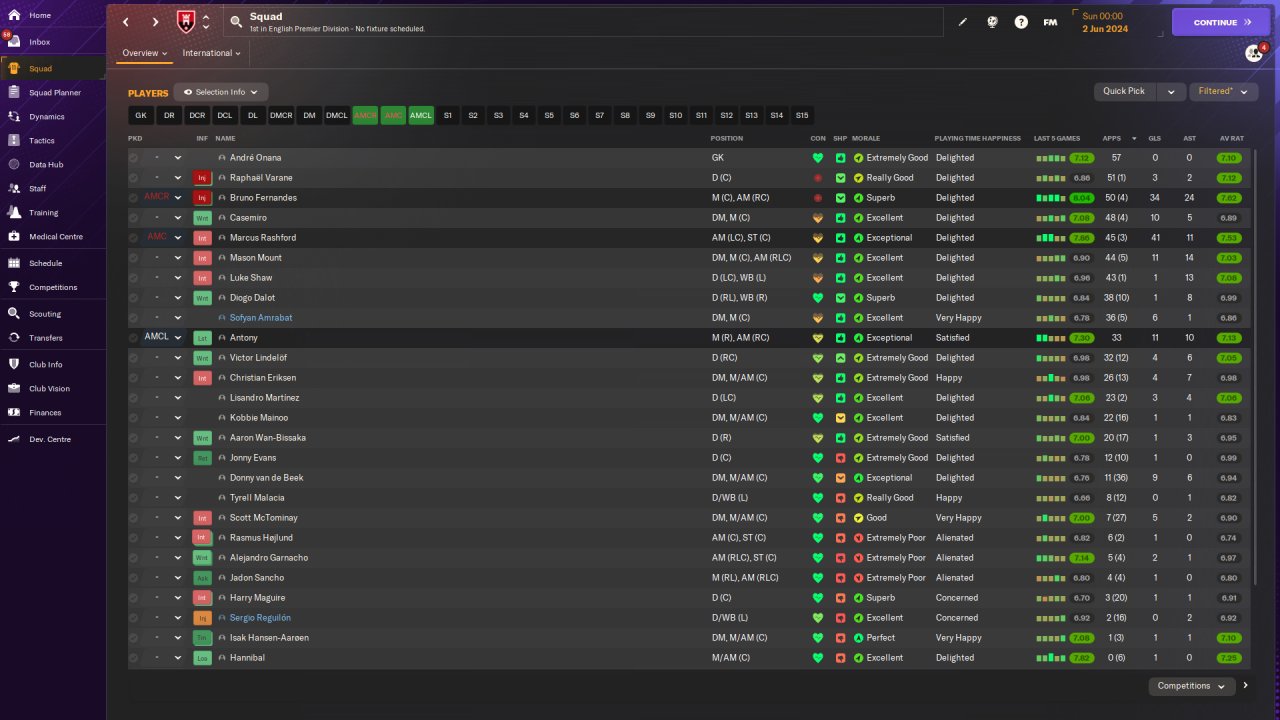The width and height of the screenshot is (1280, 720).
Task: Tick the selection circle for Harry Maguire
Action: click(134, 598)
